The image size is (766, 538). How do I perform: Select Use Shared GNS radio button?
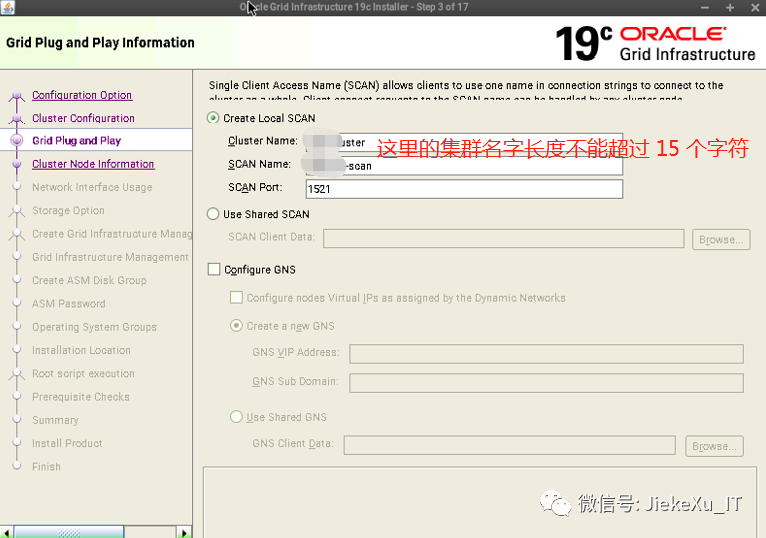tap(236, 417)
